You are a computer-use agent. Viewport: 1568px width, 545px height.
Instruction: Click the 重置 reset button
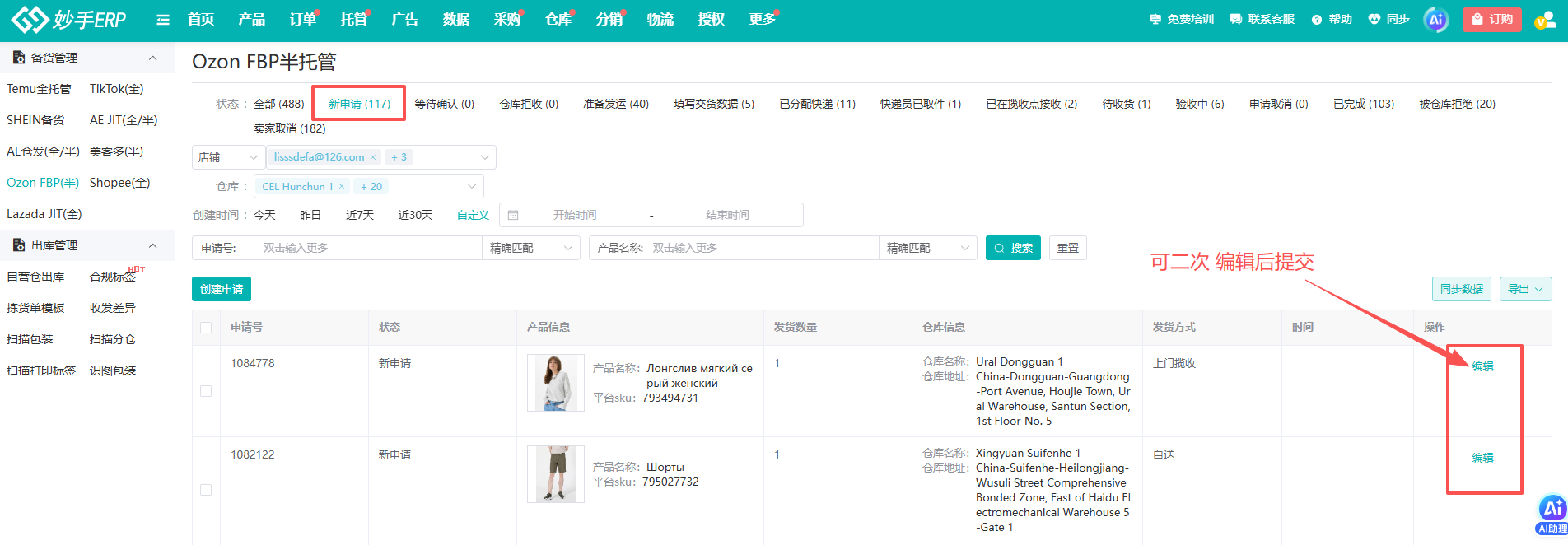pos(1068,248)
